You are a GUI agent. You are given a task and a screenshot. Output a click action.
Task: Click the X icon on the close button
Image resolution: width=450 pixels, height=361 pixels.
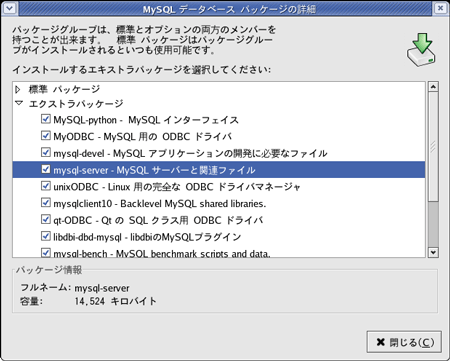click(381, 342)
